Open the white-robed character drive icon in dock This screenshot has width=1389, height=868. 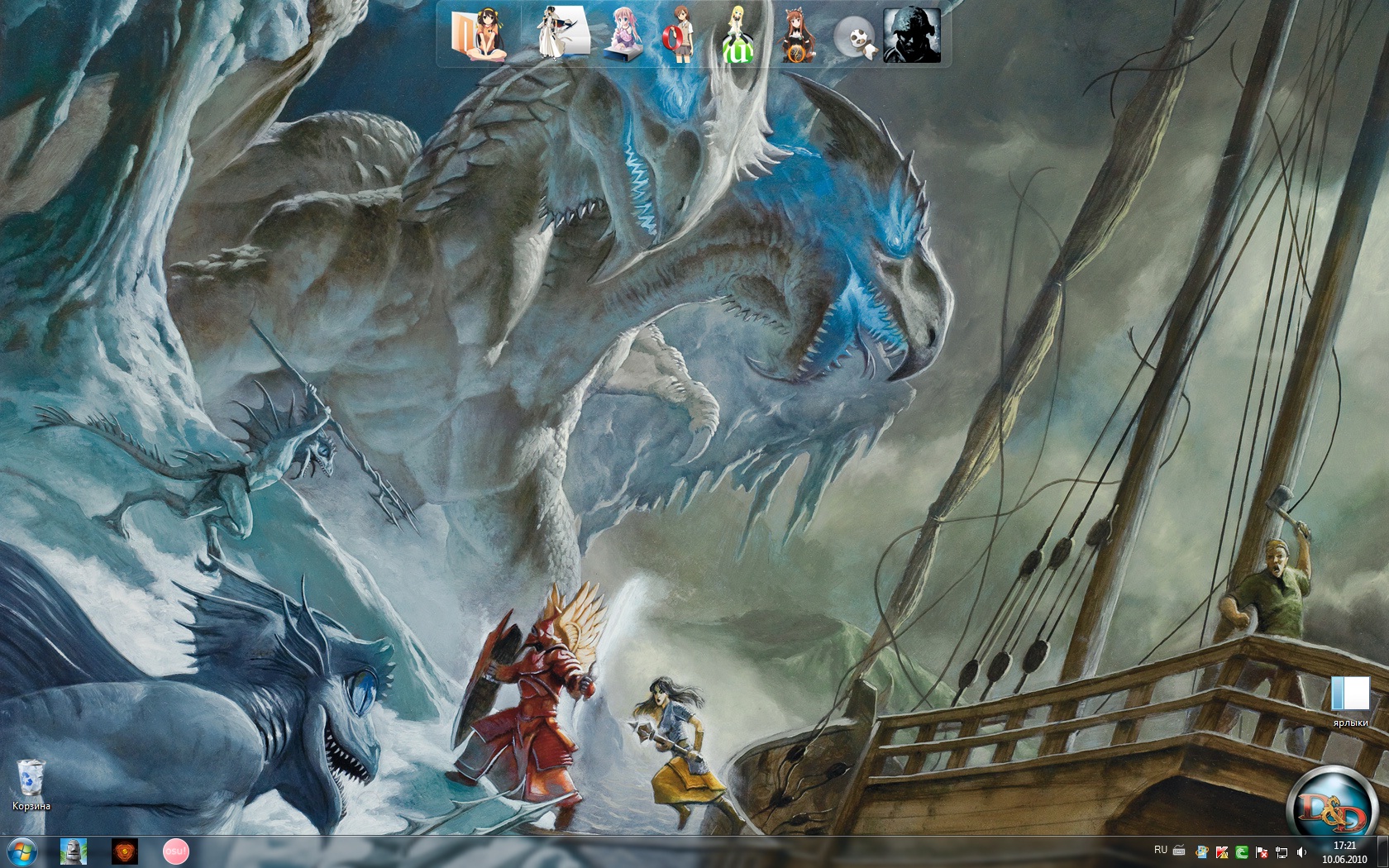(x=563, y=33)
